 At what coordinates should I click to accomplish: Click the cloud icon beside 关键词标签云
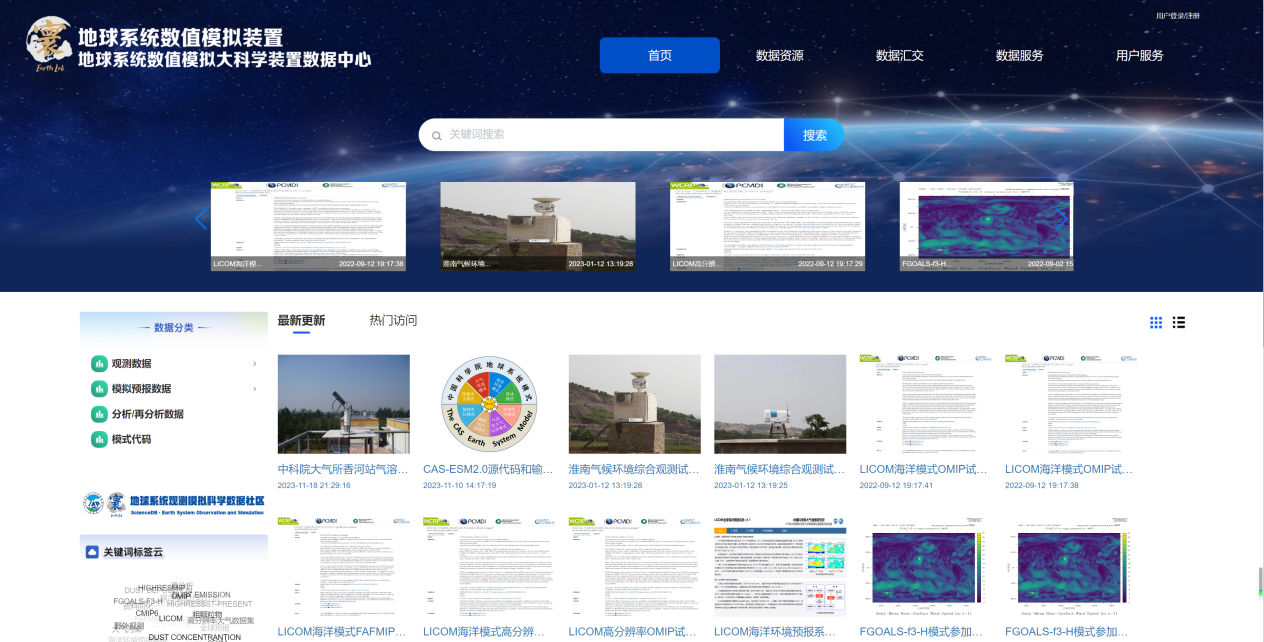(93, 552)
